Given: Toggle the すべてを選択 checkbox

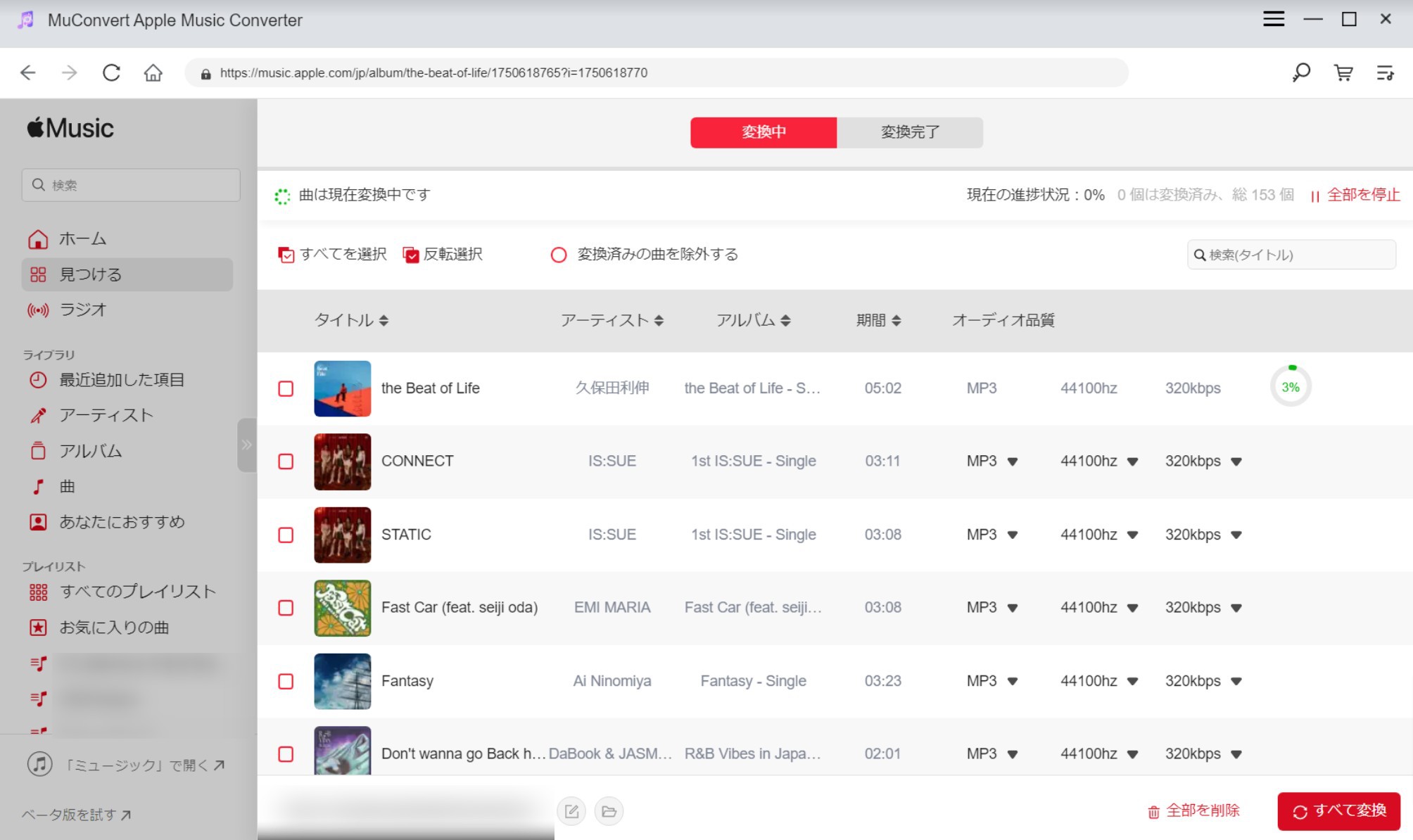Looking at the screenshot, I should click(286, 255).
